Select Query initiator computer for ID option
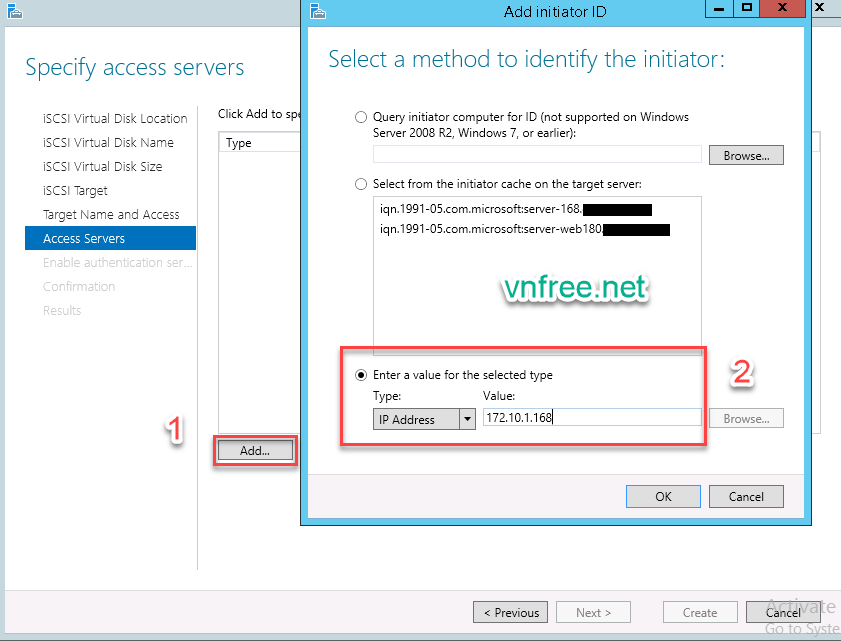 tap(361, 118)
